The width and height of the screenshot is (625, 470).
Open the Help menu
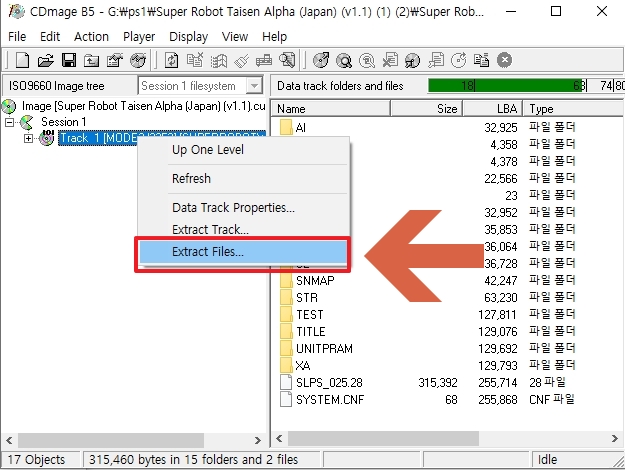pyautogui.click(x=274, y=37)
